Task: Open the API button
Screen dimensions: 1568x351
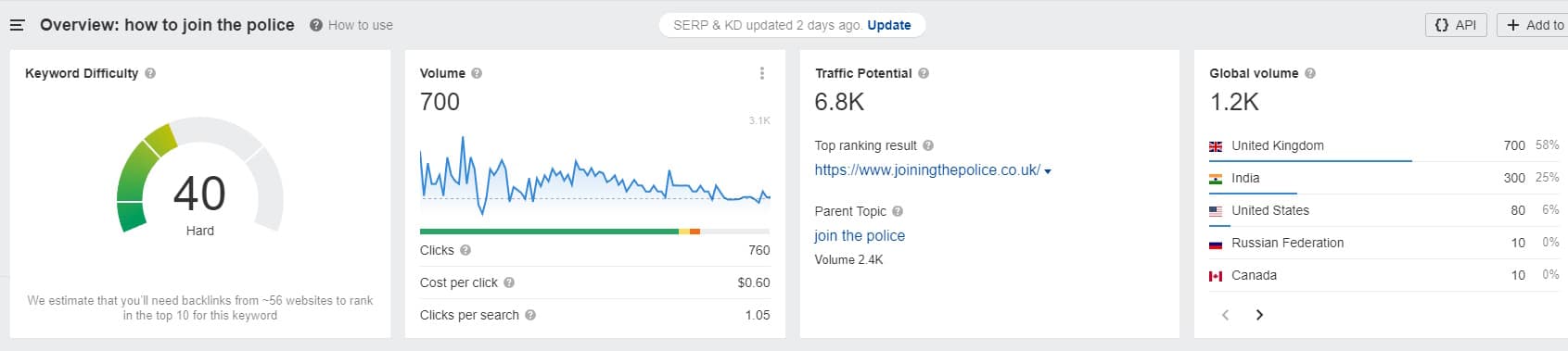Action: [x=1456, y=25]
